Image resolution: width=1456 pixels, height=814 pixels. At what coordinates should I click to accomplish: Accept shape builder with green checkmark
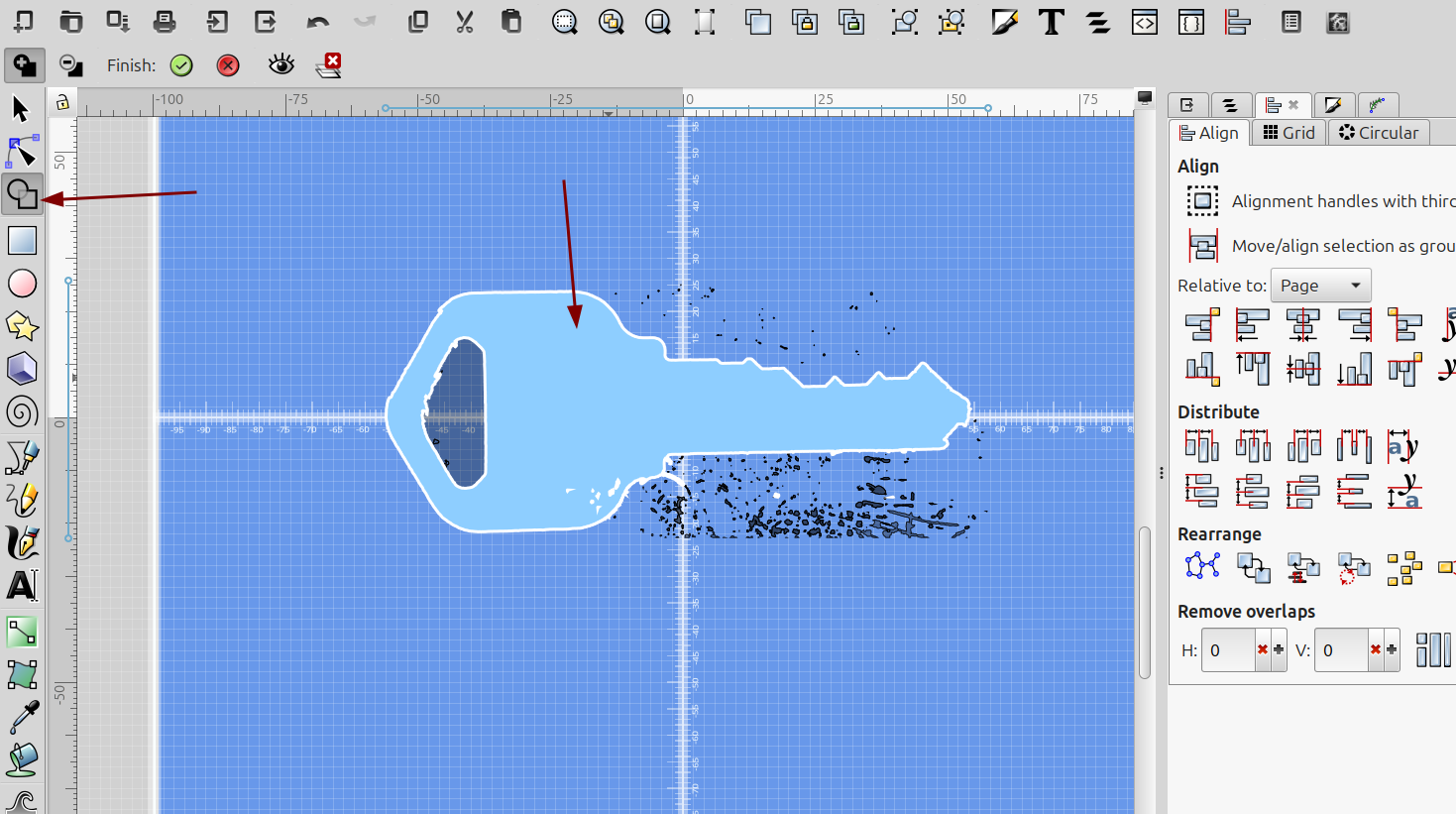click(181, 65)
